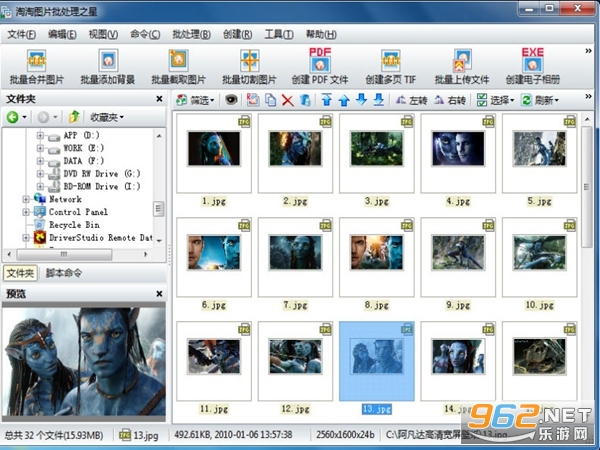Rotate image with 左转 button

(411, 101)
